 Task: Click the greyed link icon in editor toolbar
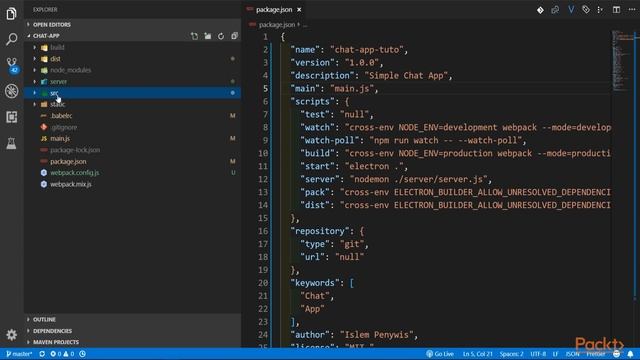click(555, 10)
